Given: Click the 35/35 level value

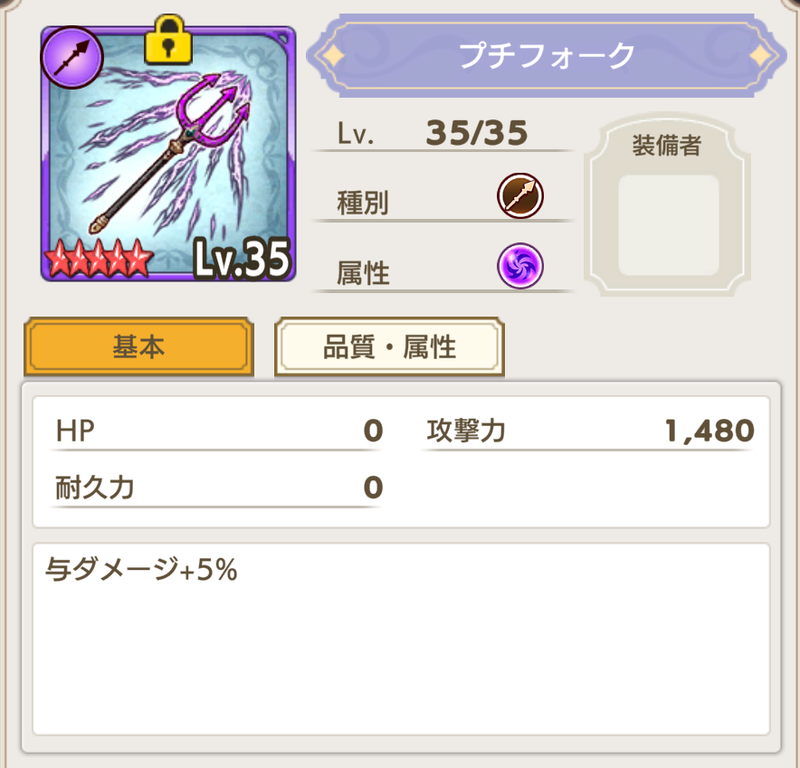Looking at the screenshot, I should click(477, 133).
